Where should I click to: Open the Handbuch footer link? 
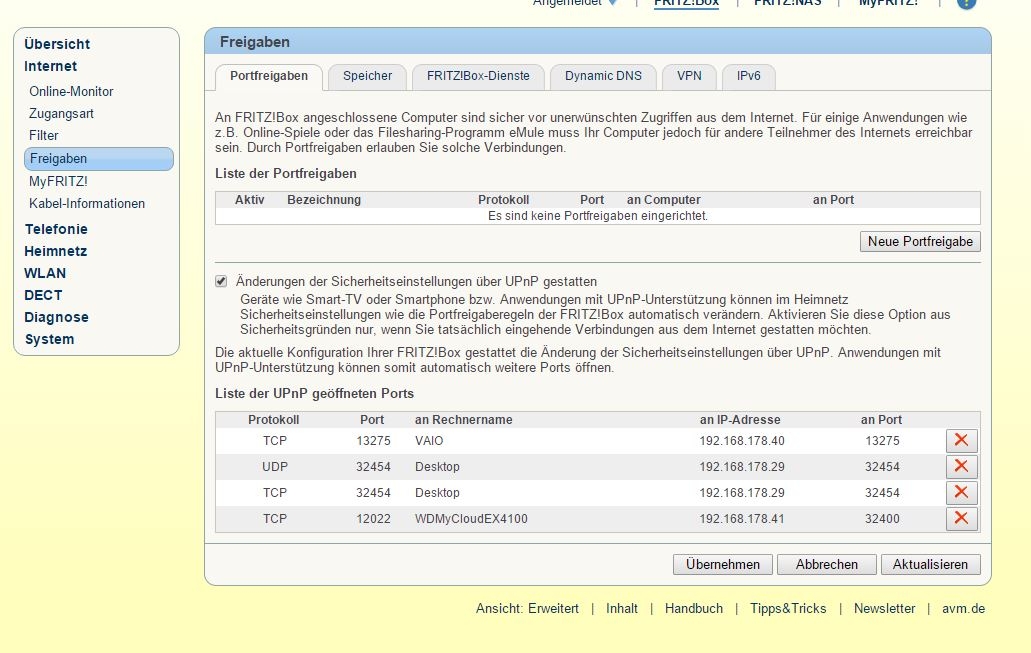694,609
